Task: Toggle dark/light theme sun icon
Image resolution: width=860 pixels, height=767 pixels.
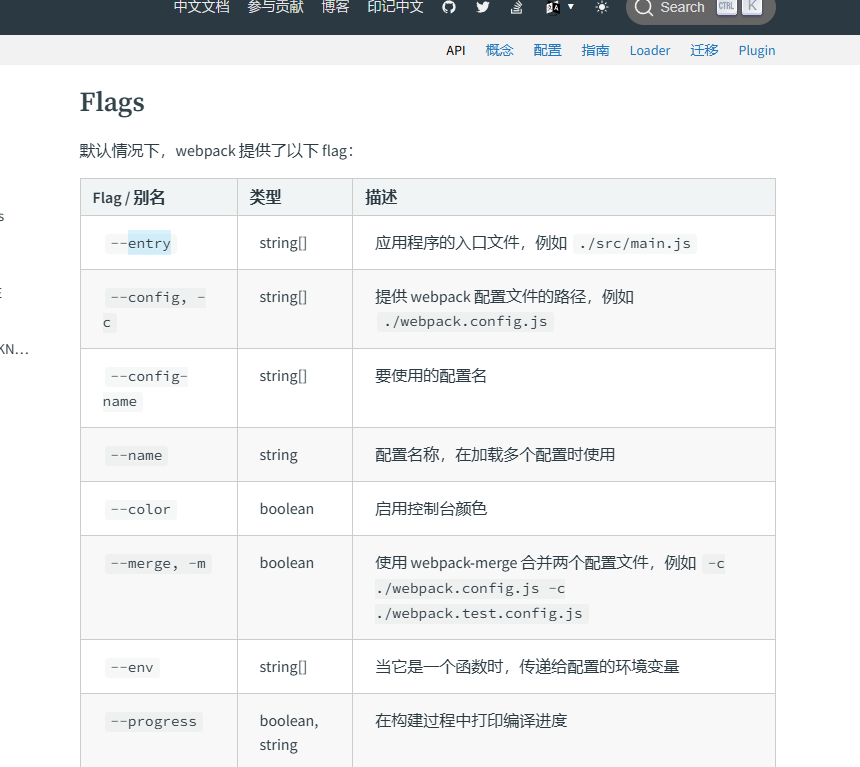Action: click(x=601, y=7)
